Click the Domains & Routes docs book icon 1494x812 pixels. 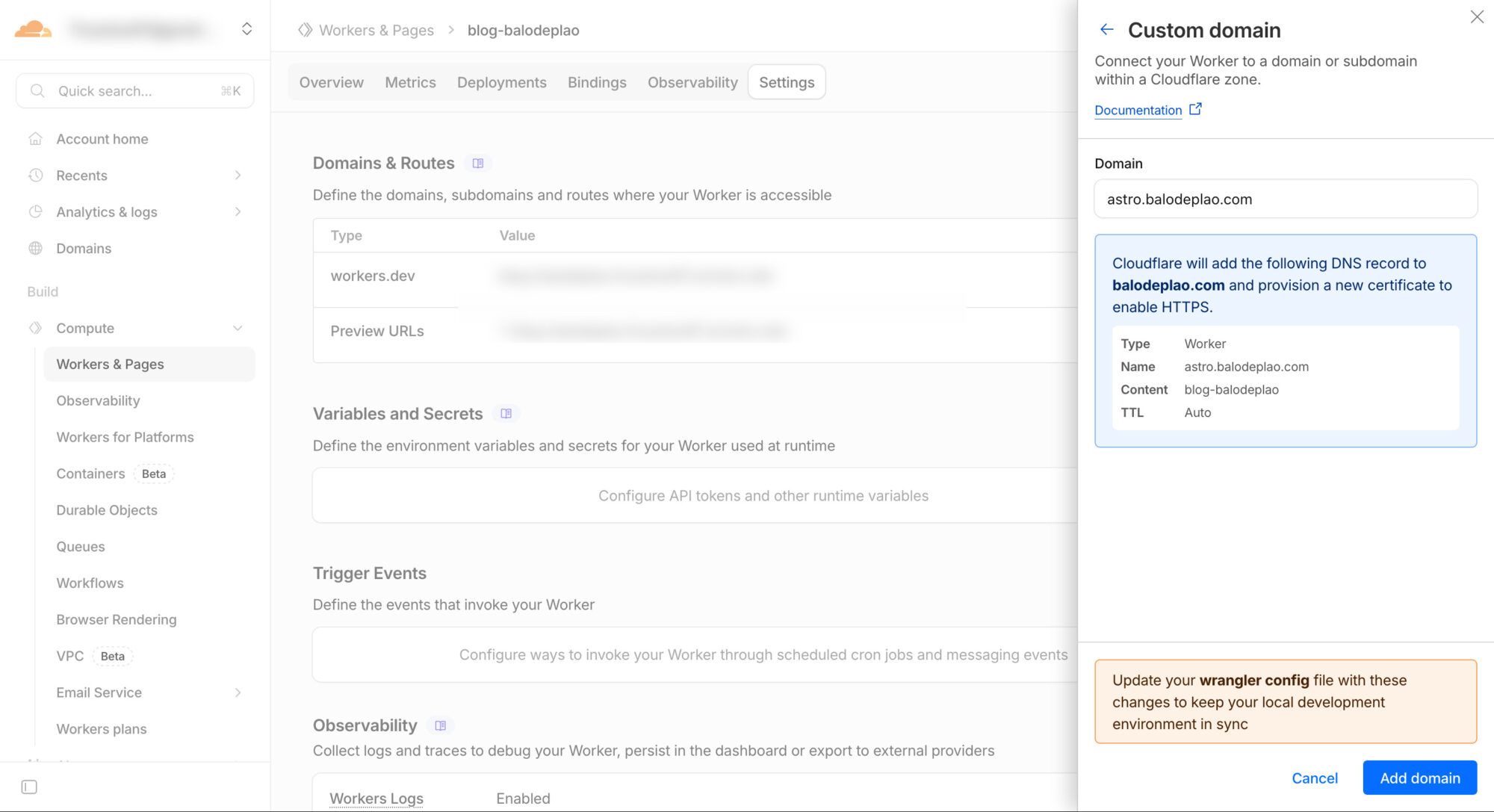(x=478, y=164)
